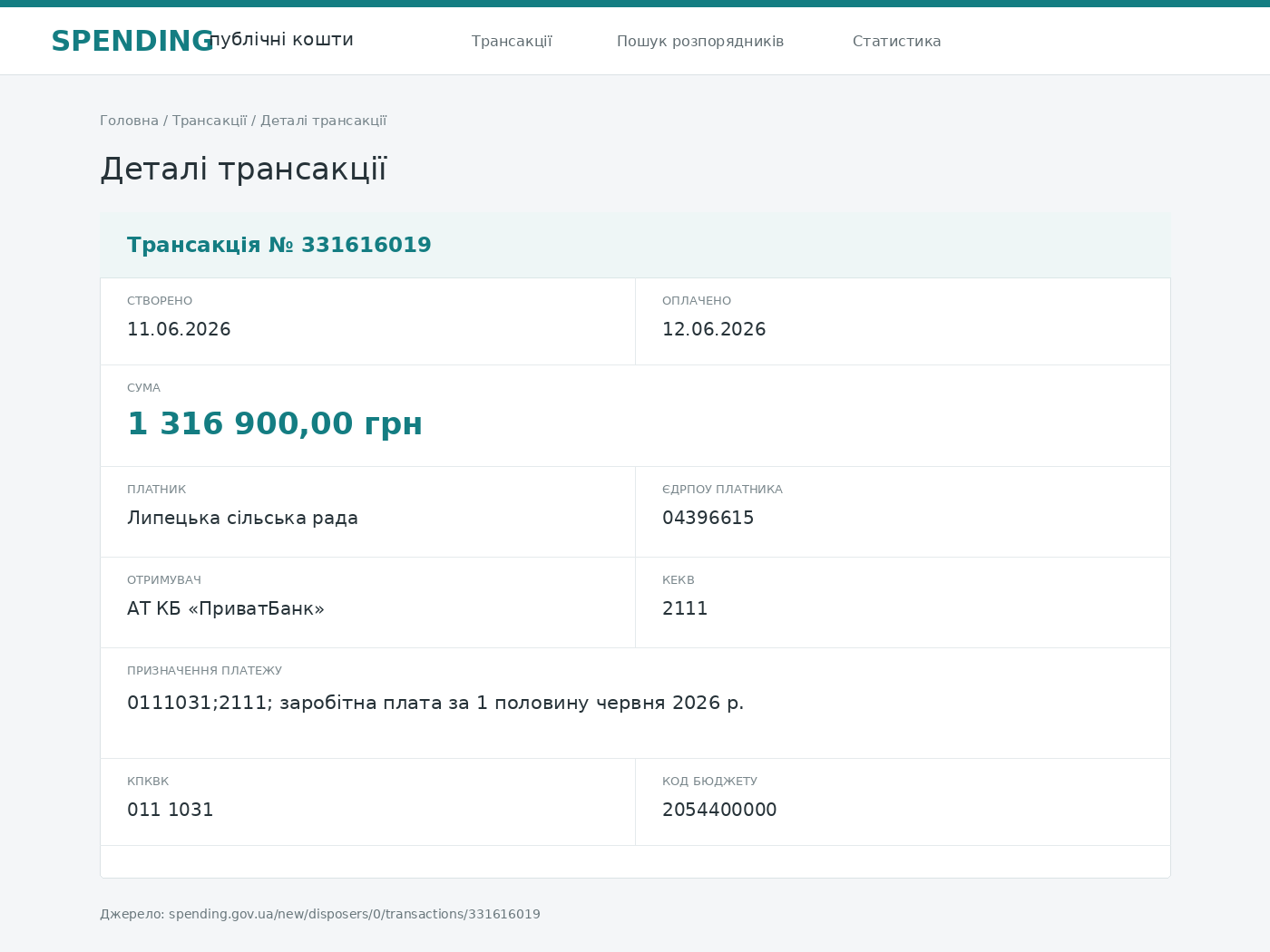Image resolution: width=1270 pixels, height=952 pixels.
Task: Open the SPENDING logo home link
Action: pyautogui.click(x=132, y=42)
